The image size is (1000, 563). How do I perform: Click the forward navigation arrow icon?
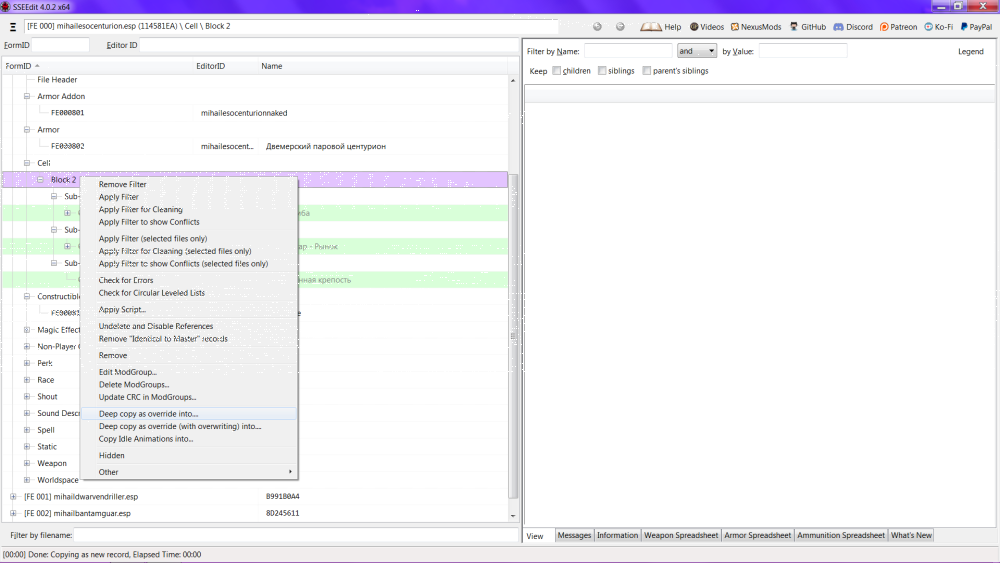[x=620, y=27]
